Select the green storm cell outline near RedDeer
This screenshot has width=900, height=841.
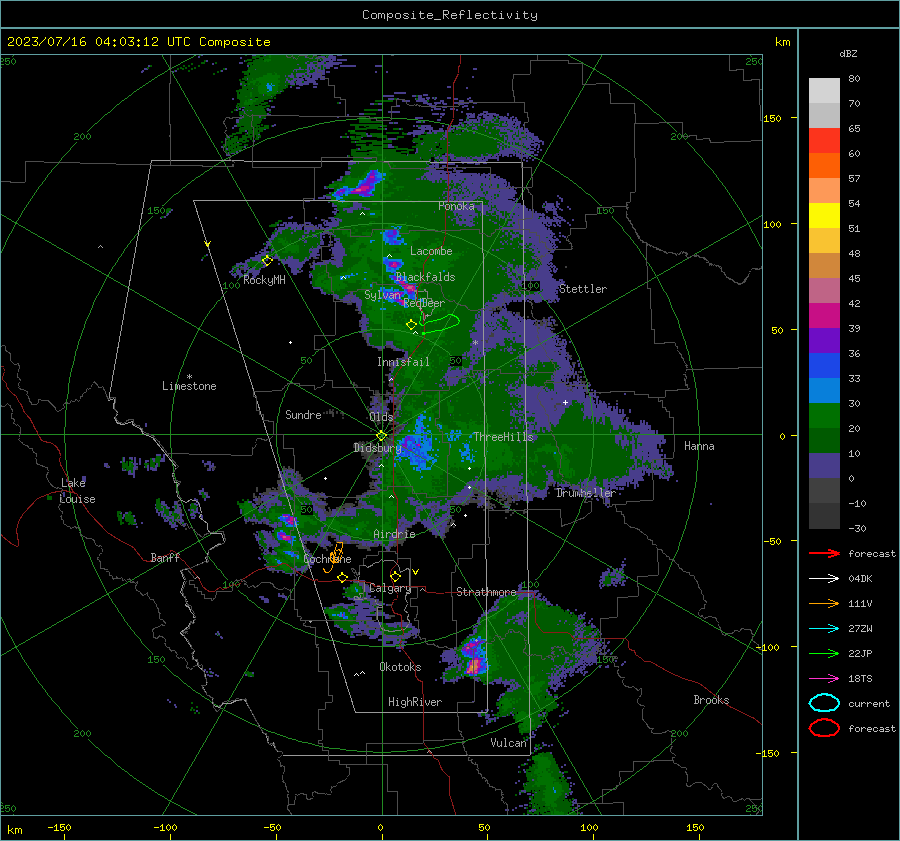point(440,324)
